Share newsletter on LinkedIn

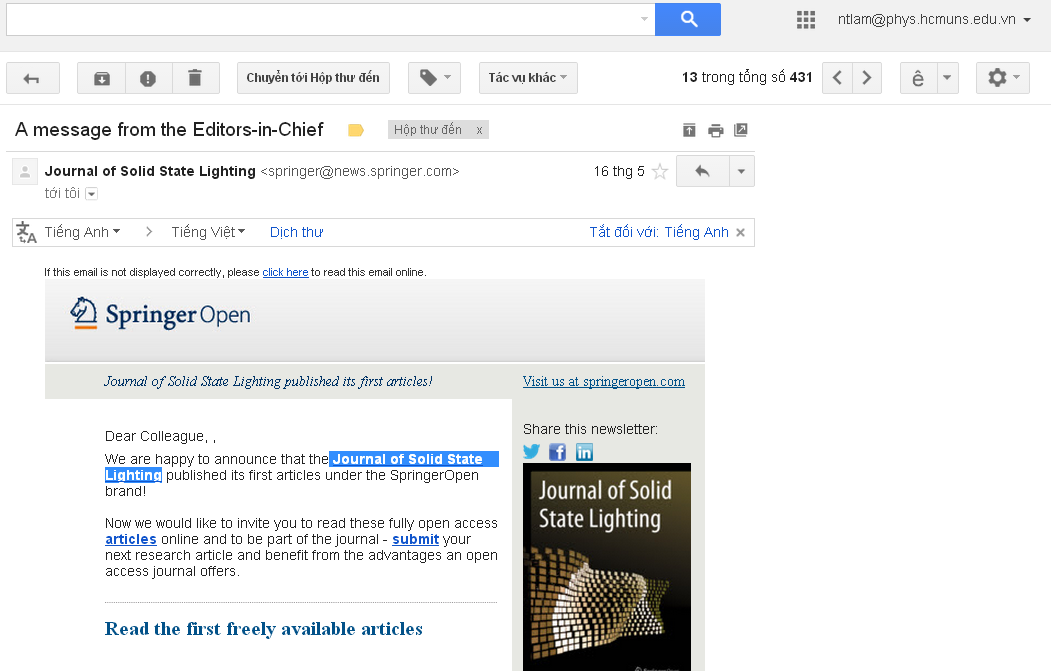coord(584,452)
